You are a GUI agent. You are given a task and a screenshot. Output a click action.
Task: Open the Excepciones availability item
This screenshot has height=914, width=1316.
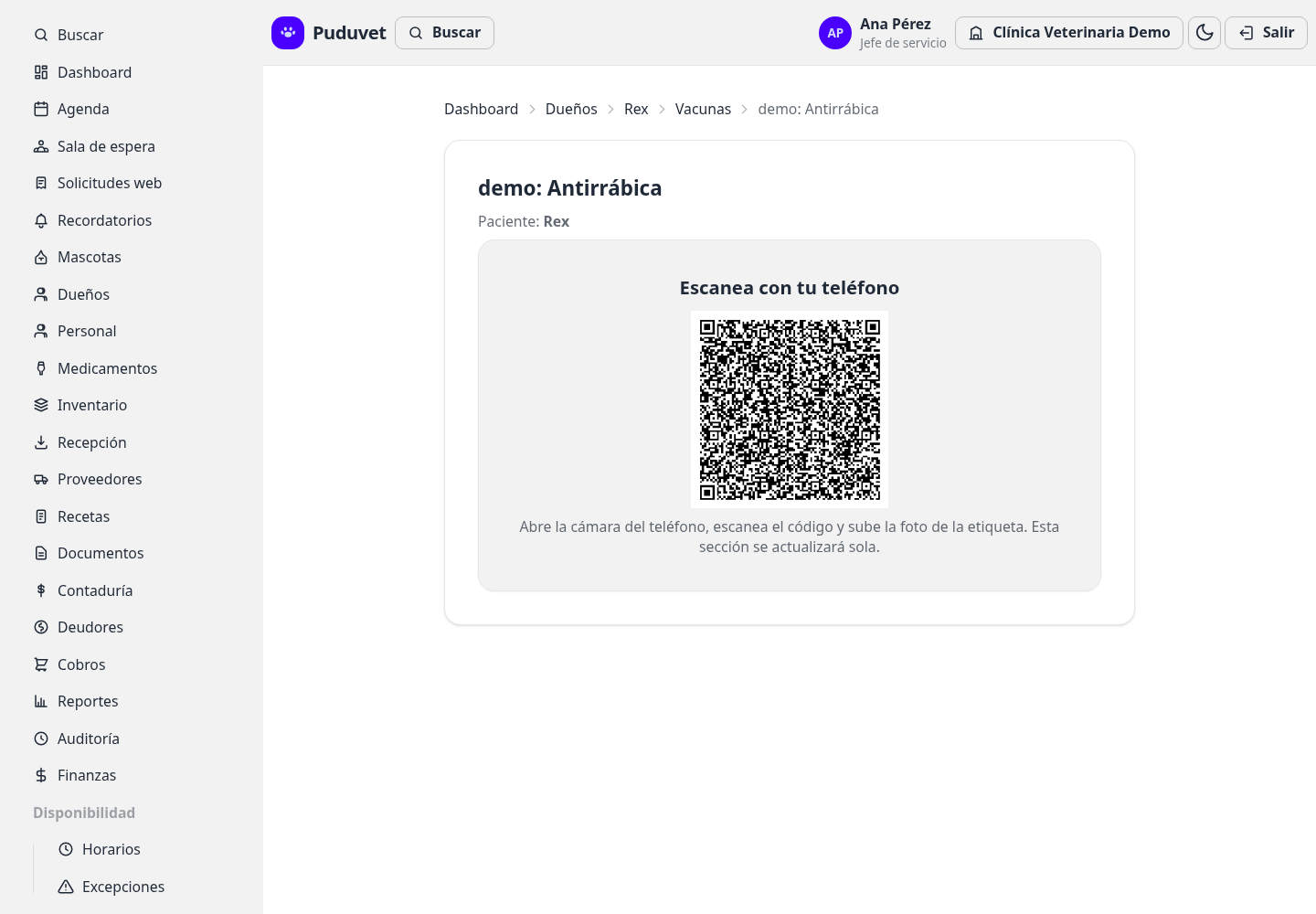pyautogui.click(x=144, y=887)
